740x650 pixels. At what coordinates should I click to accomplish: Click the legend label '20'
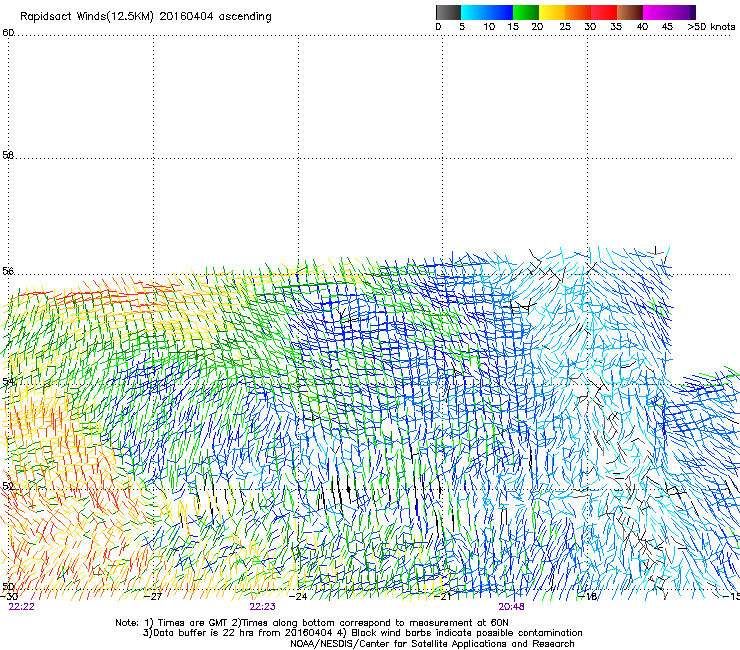click(537, 27)
